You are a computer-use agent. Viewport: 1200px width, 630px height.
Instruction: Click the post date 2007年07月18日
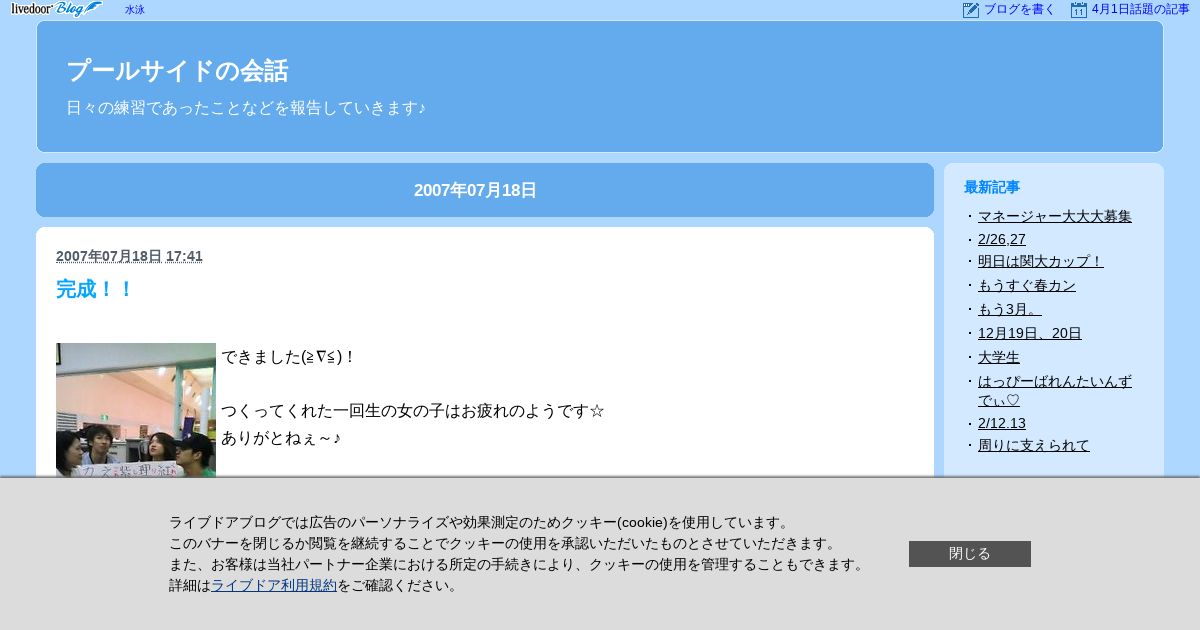tap(109, 256)
